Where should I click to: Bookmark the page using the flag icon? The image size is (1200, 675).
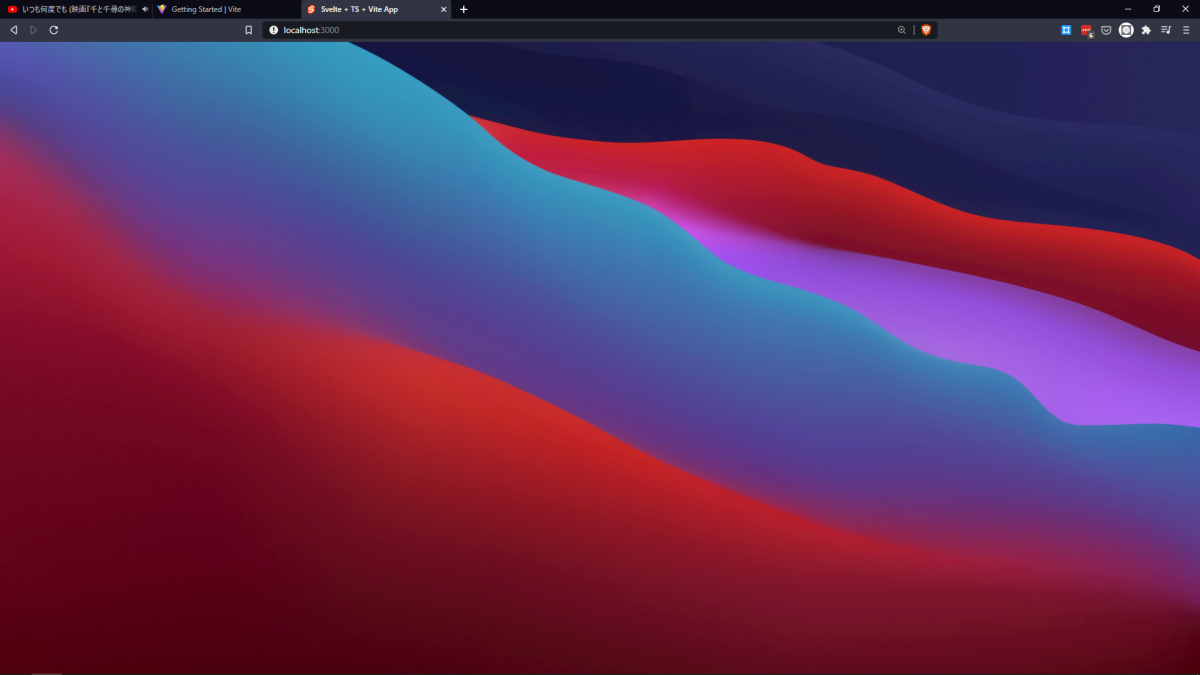249,30
